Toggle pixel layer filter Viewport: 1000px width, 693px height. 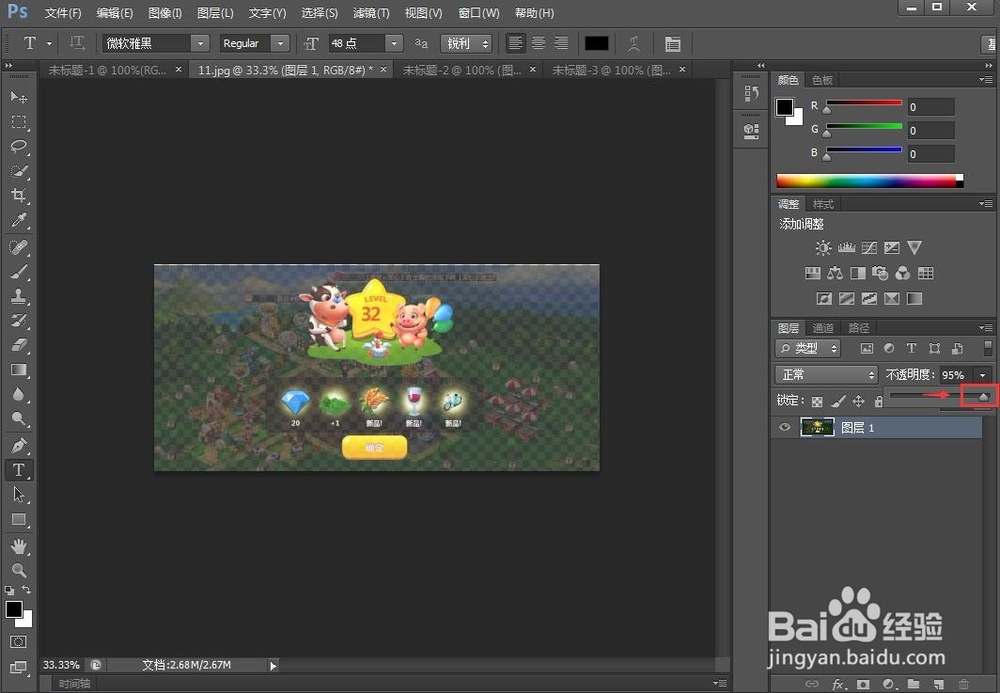[x=866, y=348]
